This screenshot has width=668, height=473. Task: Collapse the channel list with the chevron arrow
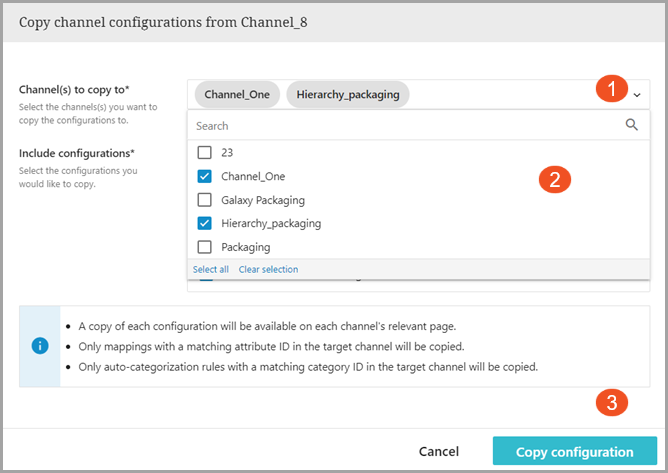[637, 95]
